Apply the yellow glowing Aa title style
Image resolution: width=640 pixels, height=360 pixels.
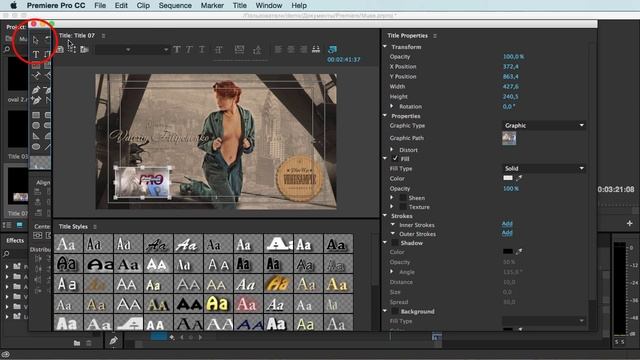click(218, 304)
